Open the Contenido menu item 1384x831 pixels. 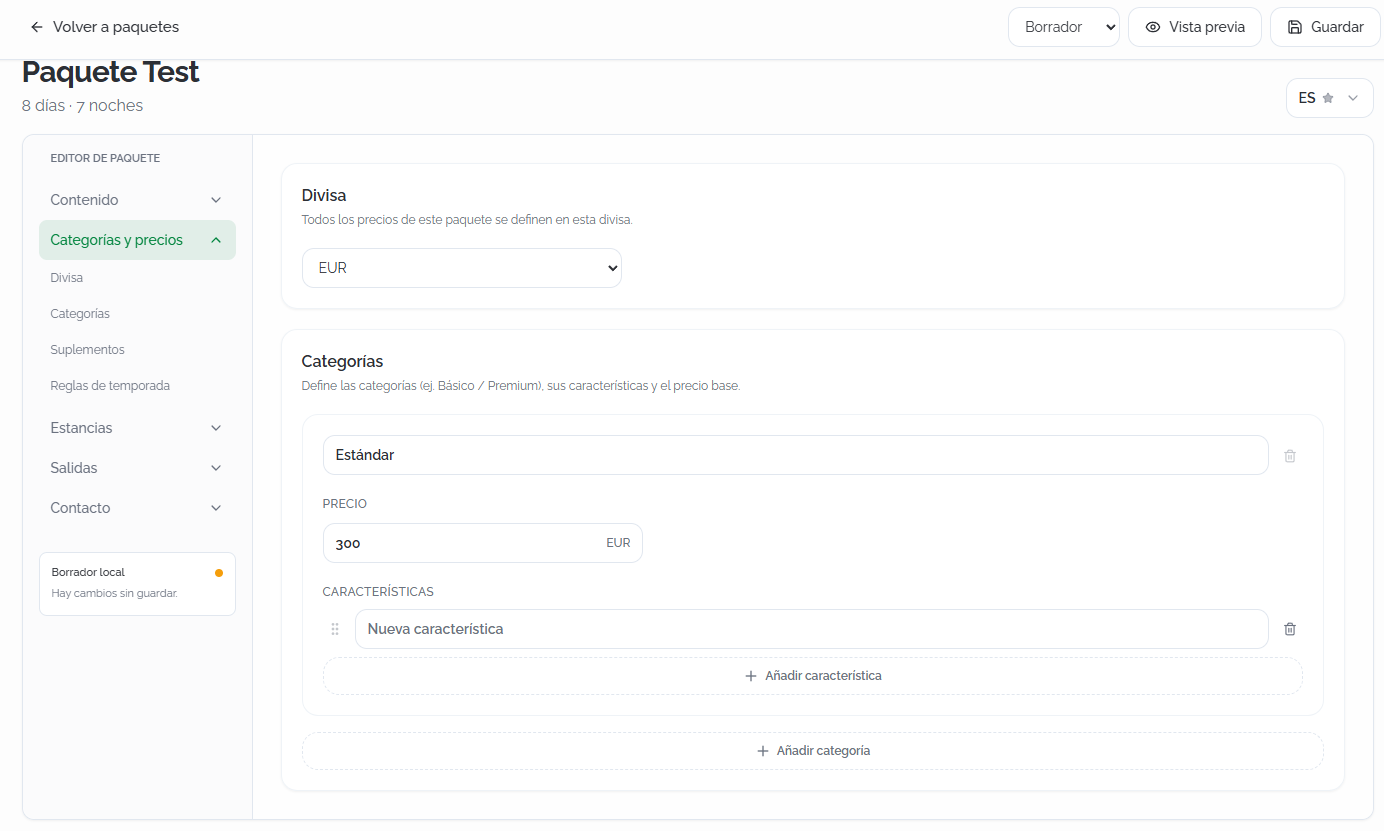tap(137, 200)
